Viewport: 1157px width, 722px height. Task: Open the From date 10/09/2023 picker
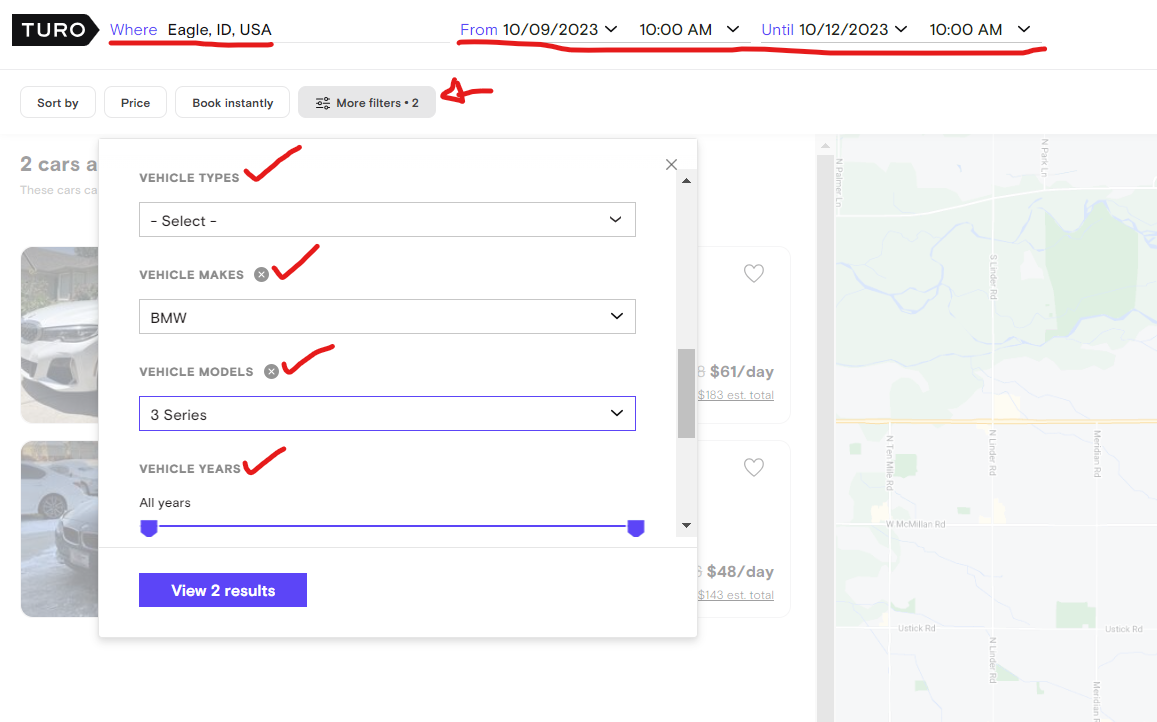(x=560, y=30)
